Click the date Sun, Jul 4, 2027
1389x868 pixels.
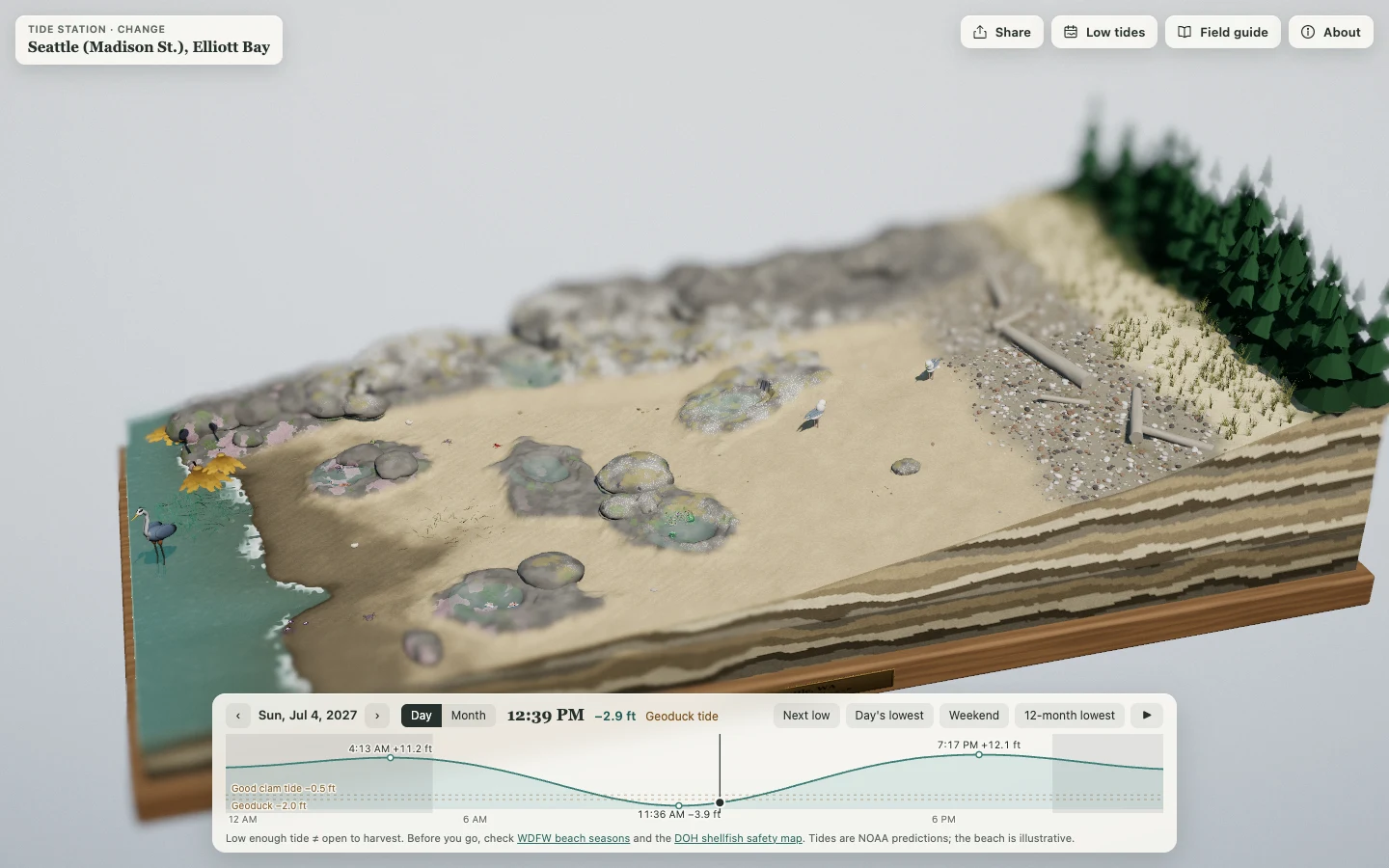pos(308,716)
